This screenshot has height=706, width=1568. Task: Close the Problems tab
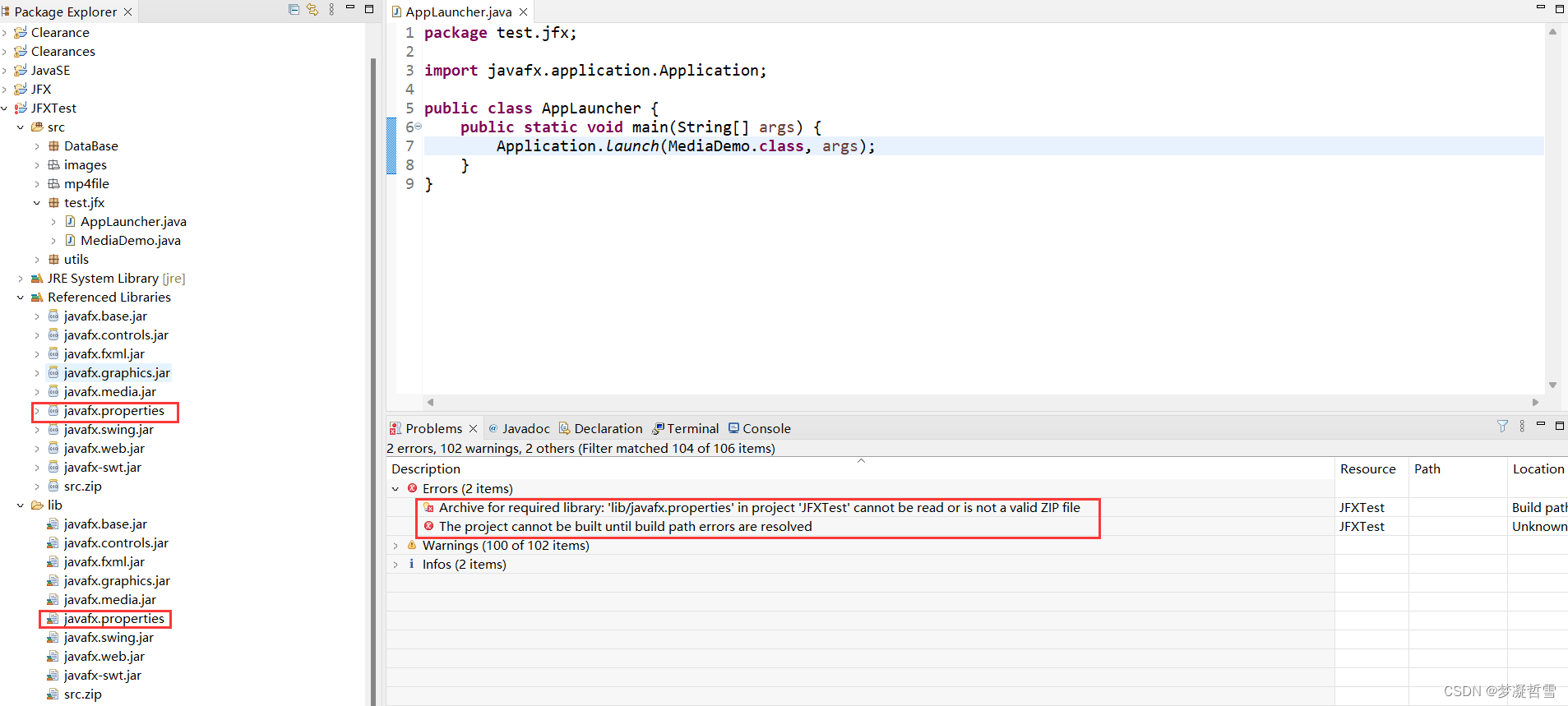click(x=473, y=428)
